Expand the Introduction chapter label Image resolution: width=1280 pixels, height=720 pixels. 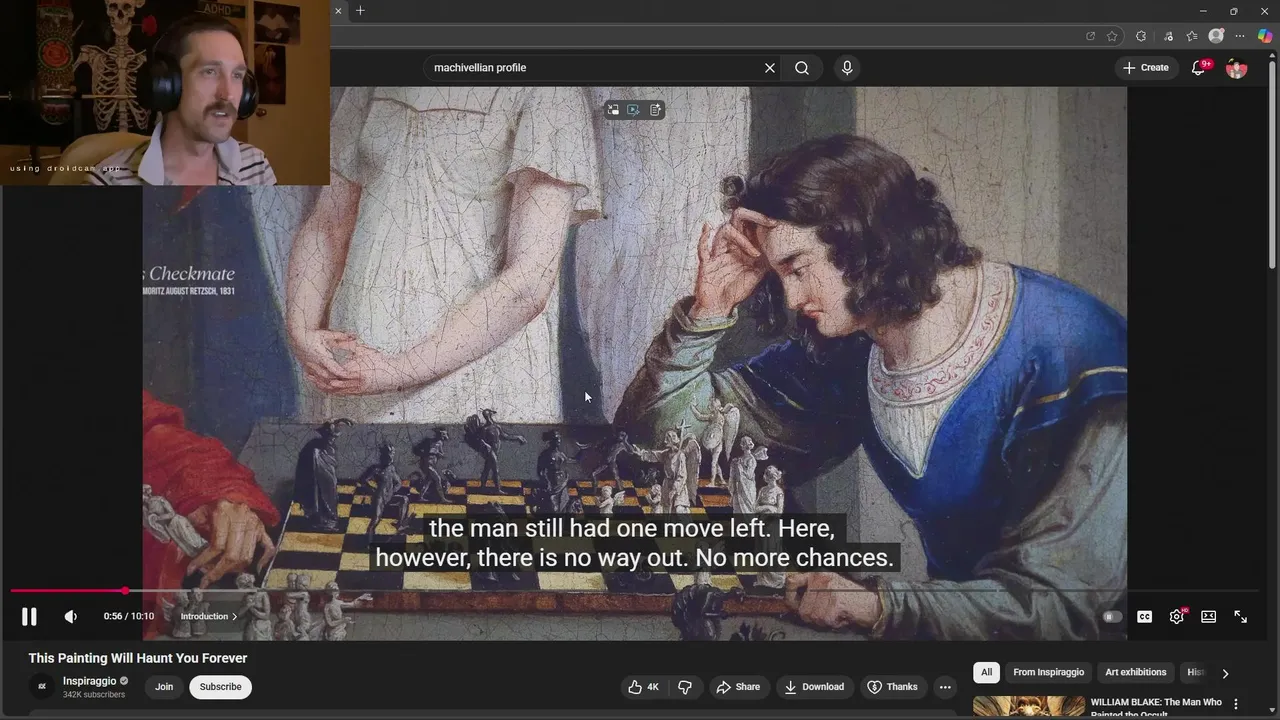[208, 617]
